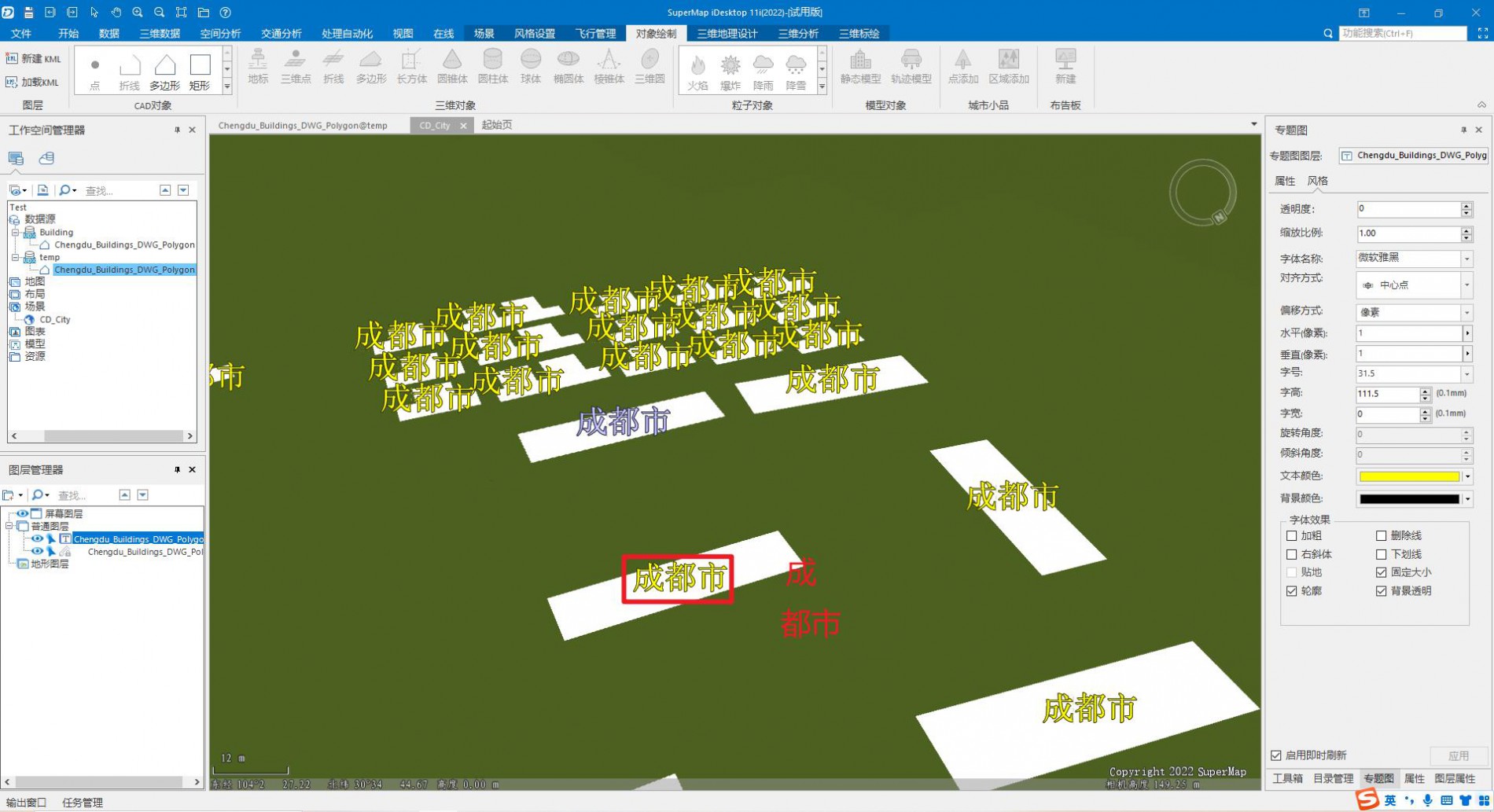Click the yellow 文本颜色 swatch
This screenshot has height=812, width=1494.
click(x=1409, y=476)
